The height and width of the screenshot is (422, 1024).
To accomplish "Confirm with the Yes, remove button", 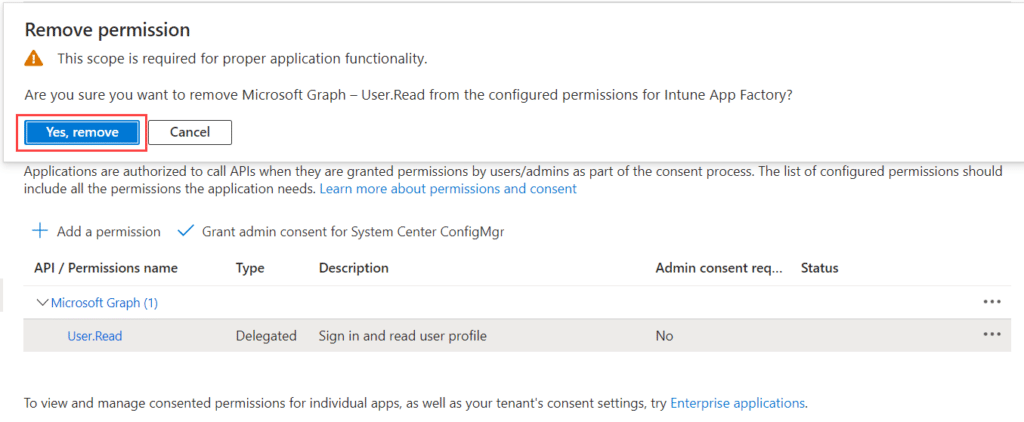I will [x=82, y=133].
